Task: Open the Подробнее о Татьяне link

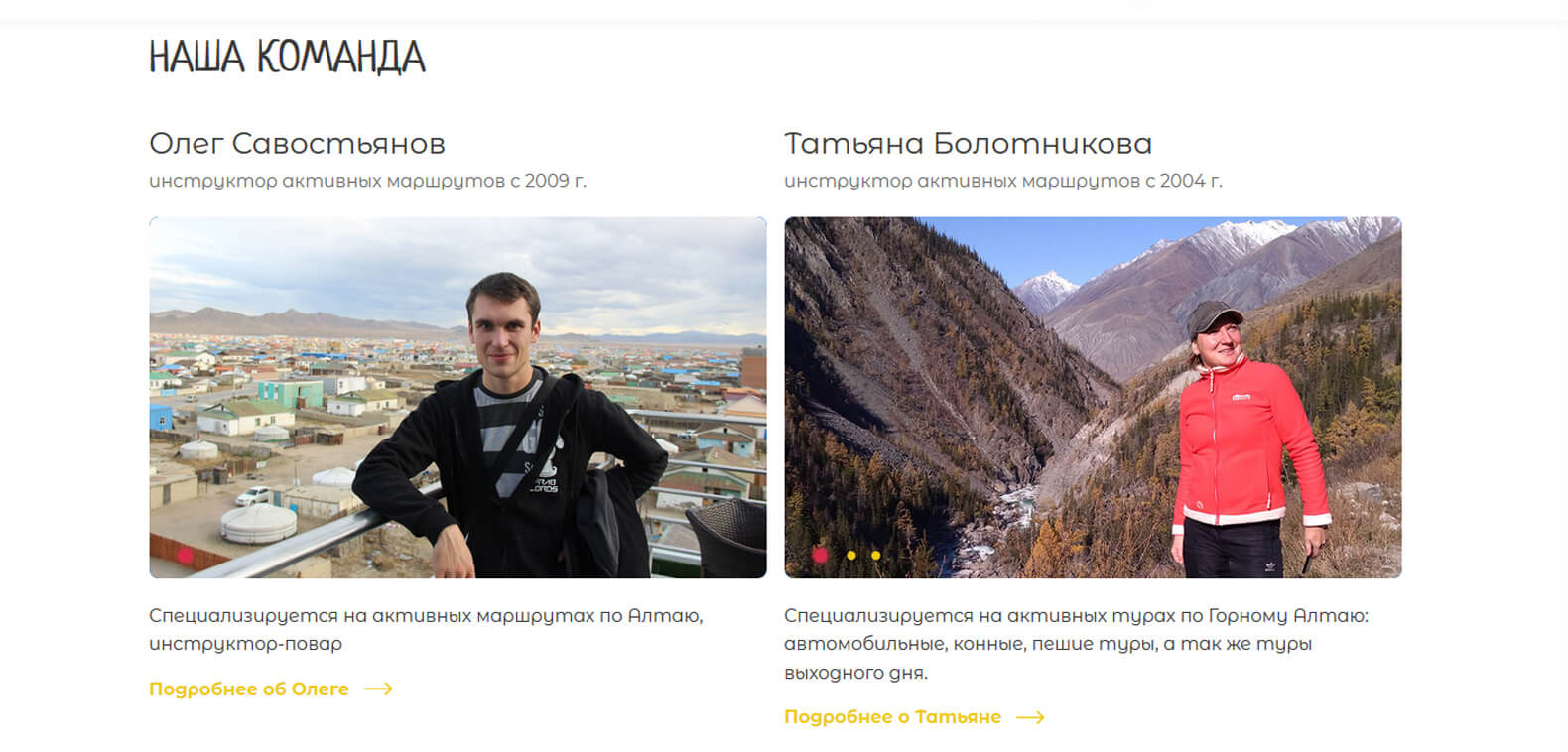Action: tap(892, 717)
